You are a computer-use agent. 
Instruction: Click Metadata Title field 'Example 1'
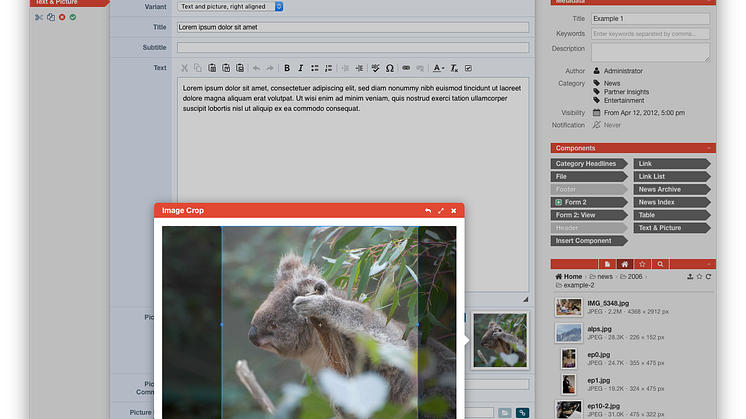[x=650, y=19]
